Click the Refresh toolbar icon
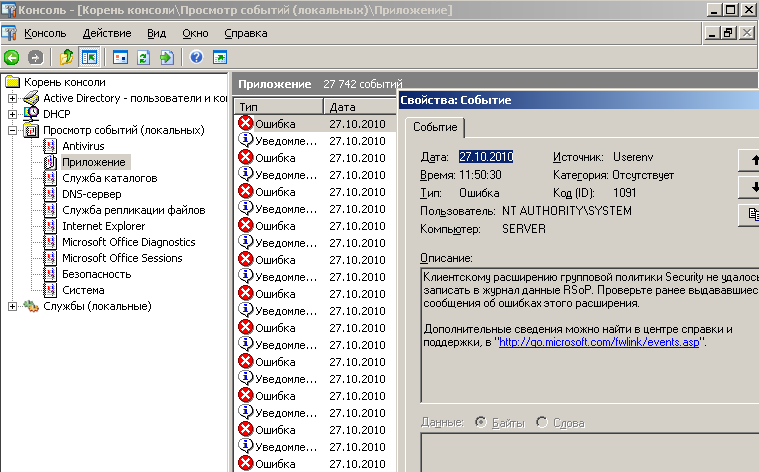The image size is (759, 472). [x=144, y=57]
